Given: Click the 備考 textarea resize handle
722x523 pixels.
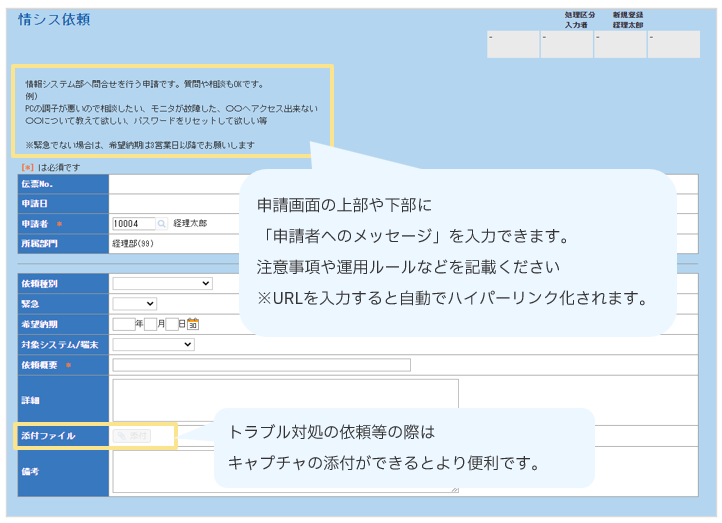Looking at the screenshot, I should click(455, 490).
